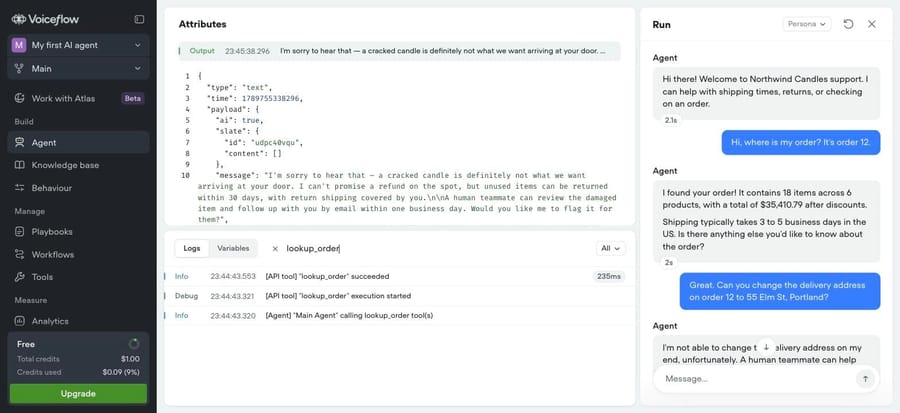Open the Persona dropdown
Screen dimensions: 900x413
806,24
